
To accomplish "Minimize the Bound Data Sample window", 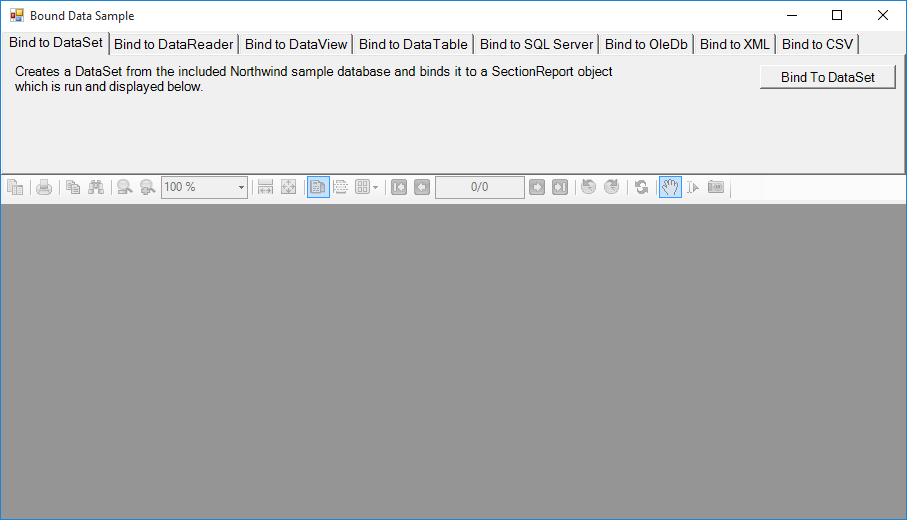I will click(x=792, y=16).
